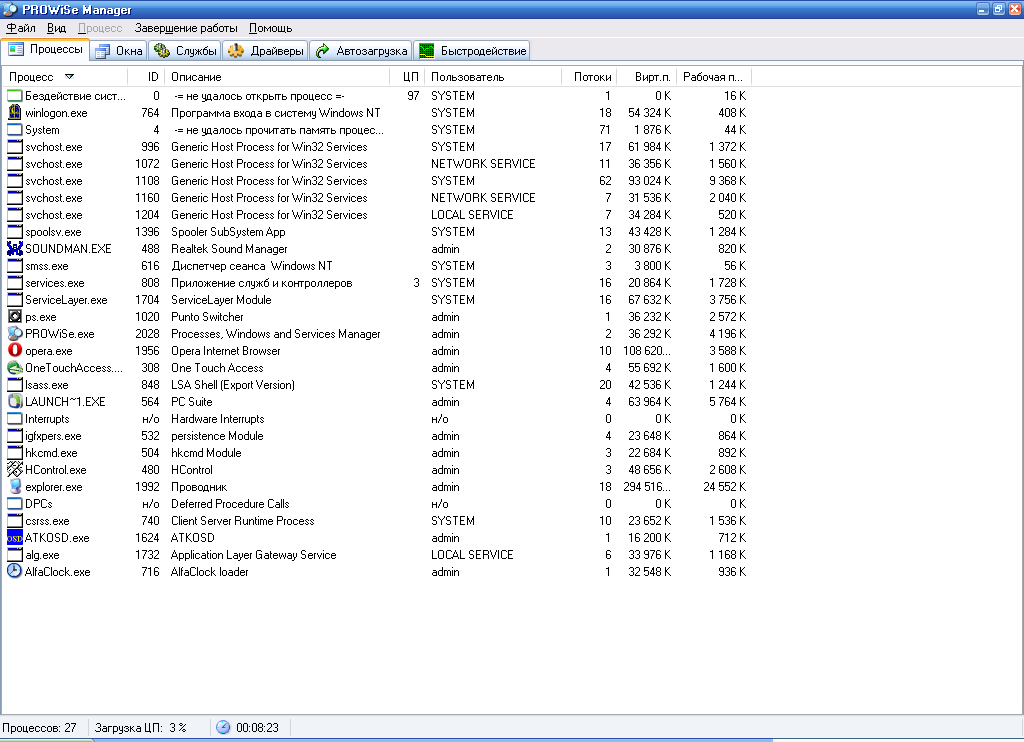1024x742 pixels.
Task: Sort by the Вирт.п. column header
Action: pos(647,76)
